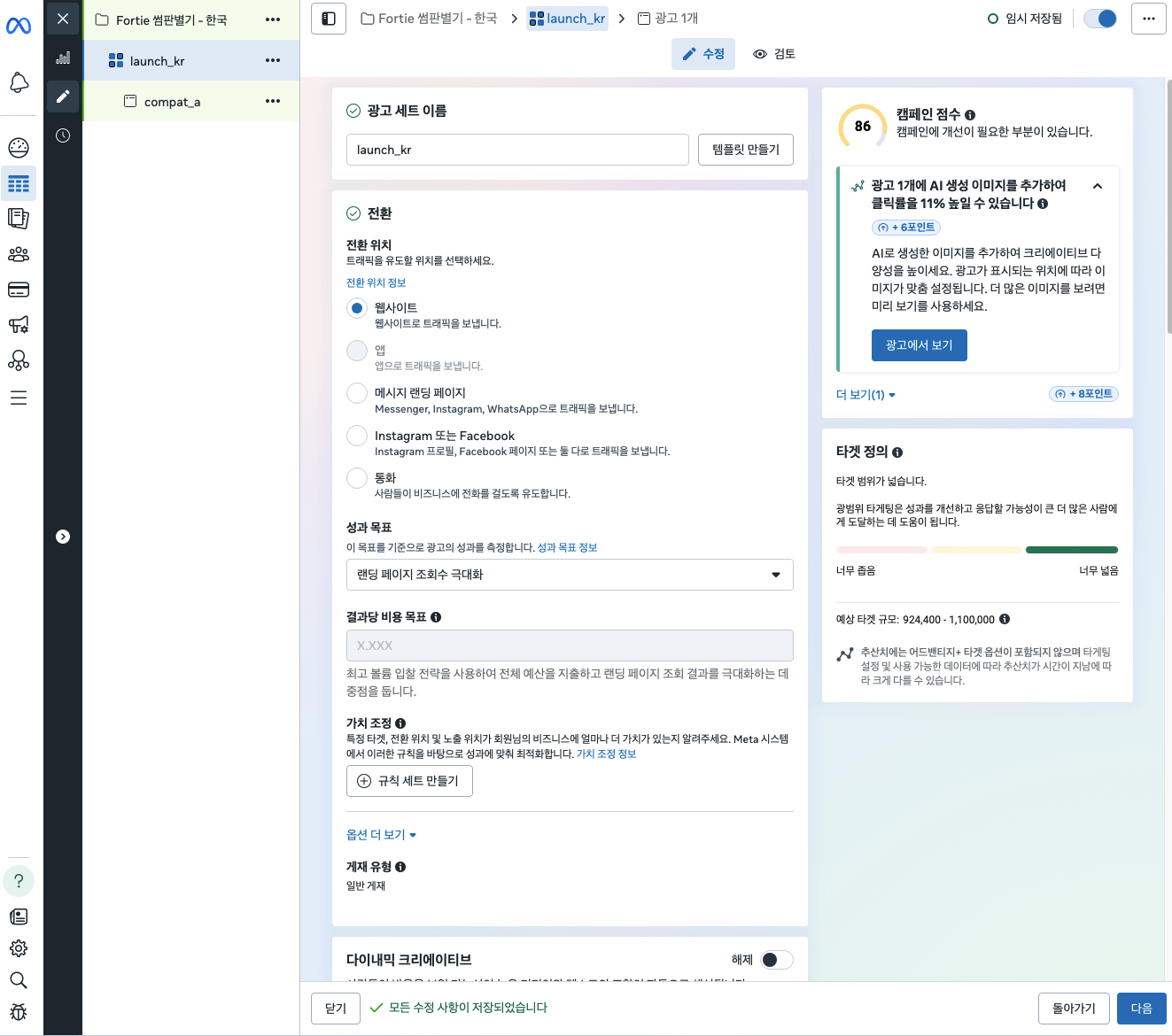Click the megaphone advertising icon
Viewport: 1172px width, 1036px height.
(x=19, y=325)
